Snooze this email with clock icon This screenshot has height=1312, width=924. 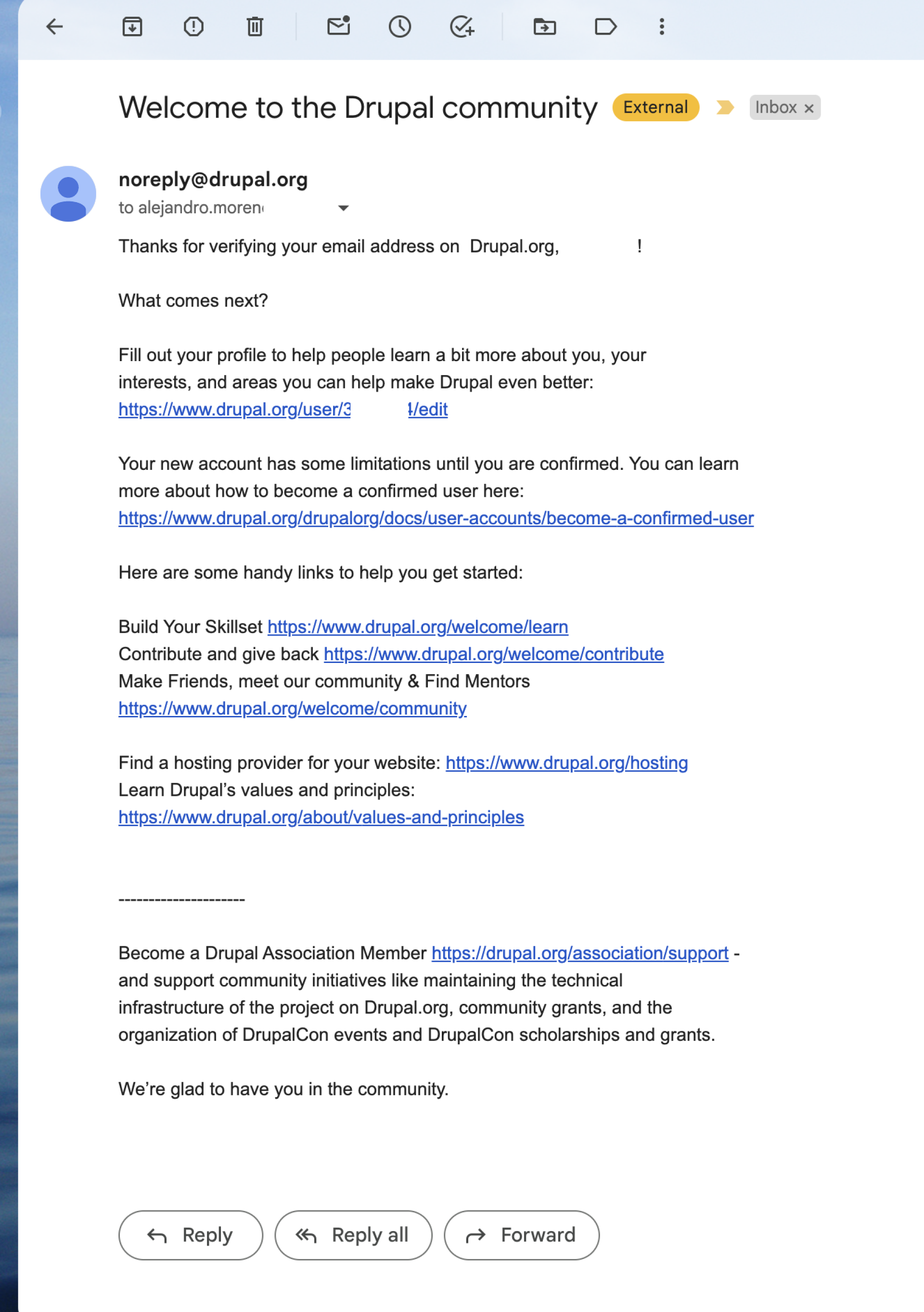click(x=400, y=26)
